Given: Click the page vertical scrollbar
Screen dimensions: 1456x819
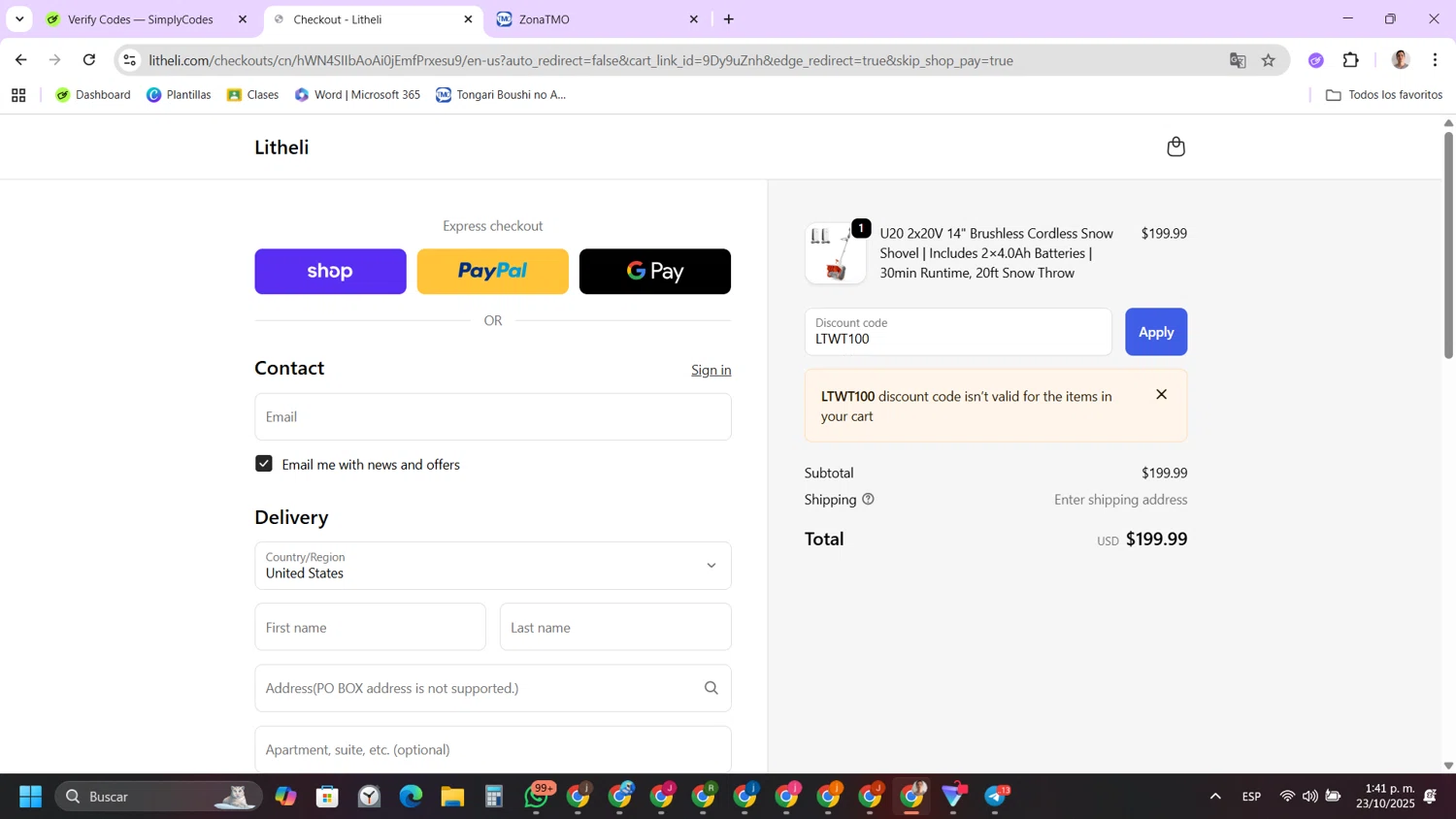Looking at the screenshot, I should click(x=1448, y=245).
